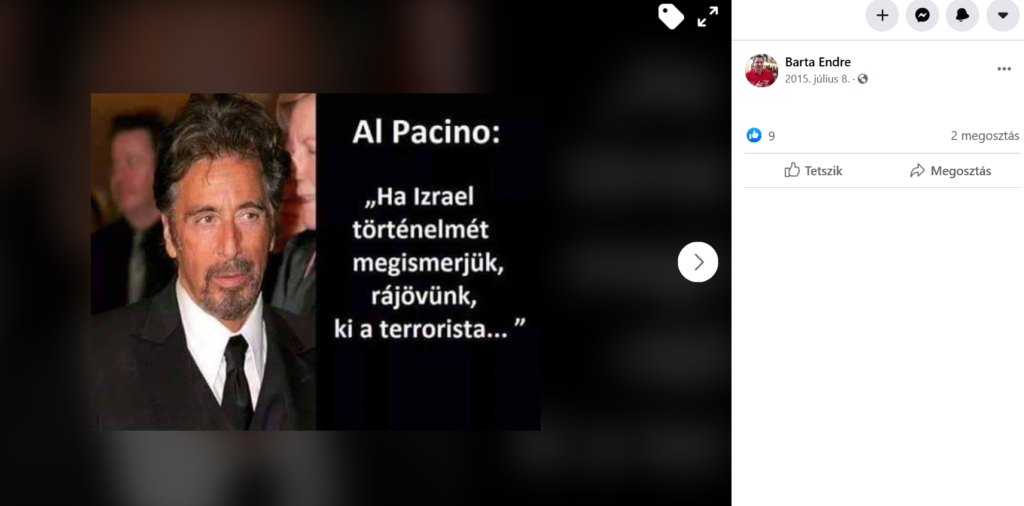The height and width of the screenshot is (506, 1024).
Task: Click the tag photo icon
Action: (671, 16)
